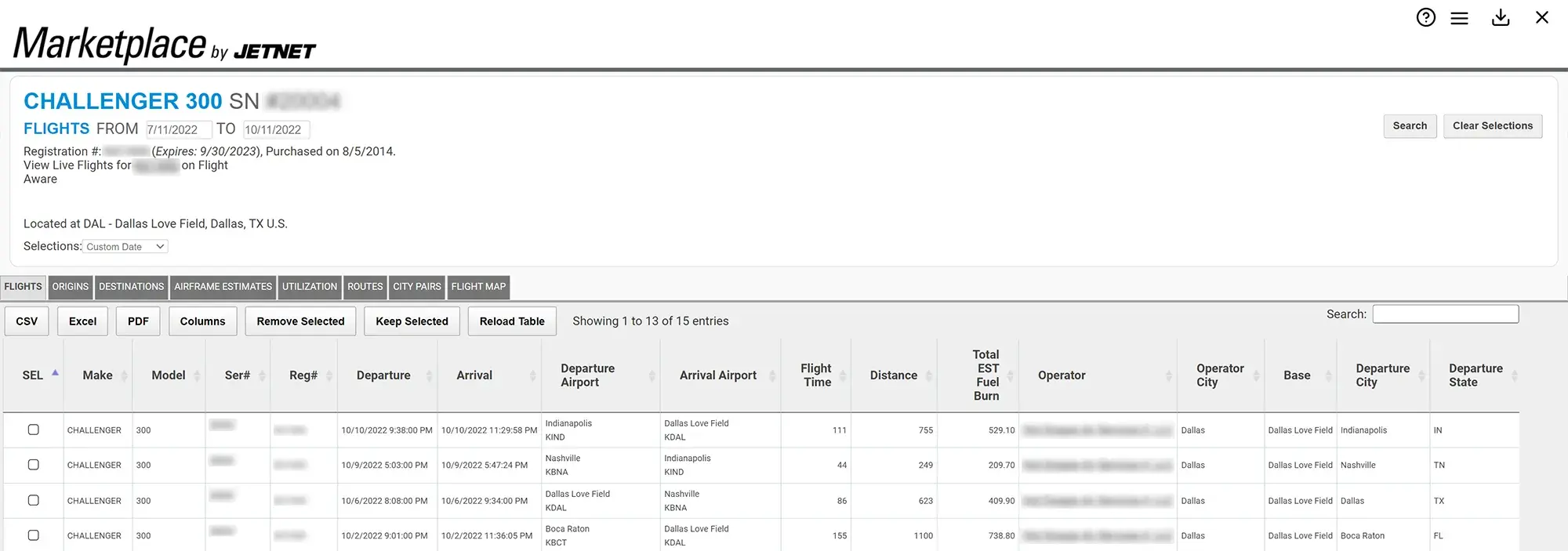Sort table by Flight Time column
This screenshot has width=1568, height=551.
tap(816, 375)
